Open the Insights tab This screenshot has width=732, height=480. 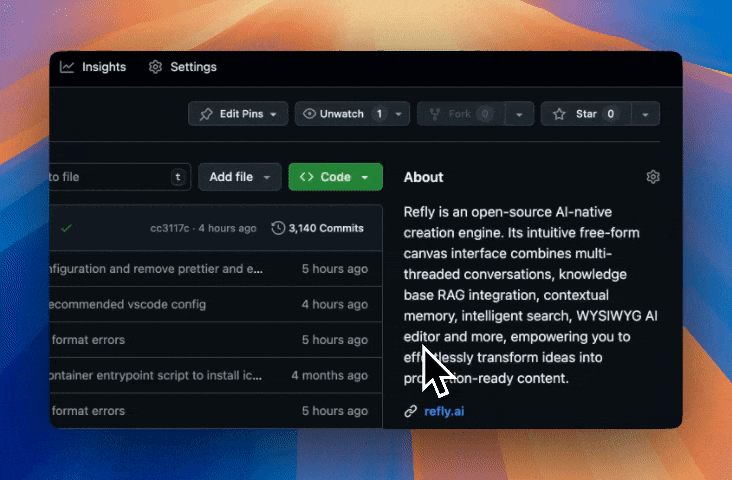tap(93, 67)
